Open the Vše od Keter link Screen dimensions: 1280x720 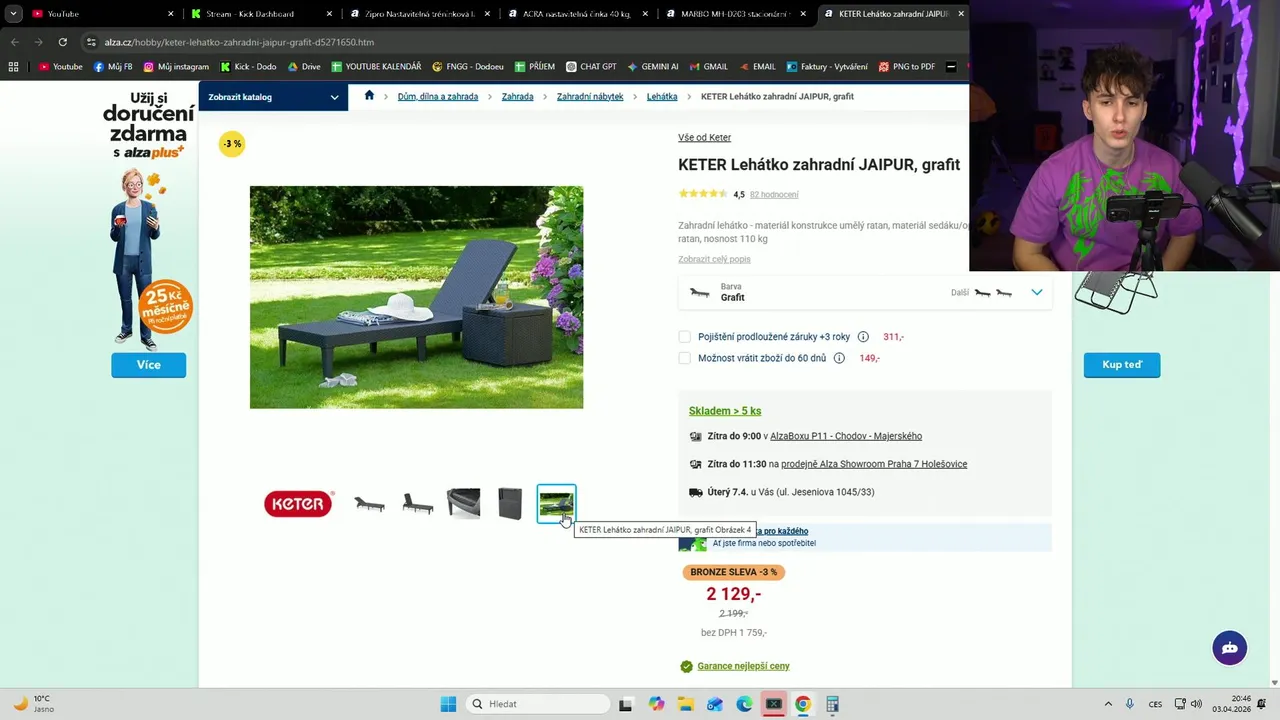[x=704, y=138]
